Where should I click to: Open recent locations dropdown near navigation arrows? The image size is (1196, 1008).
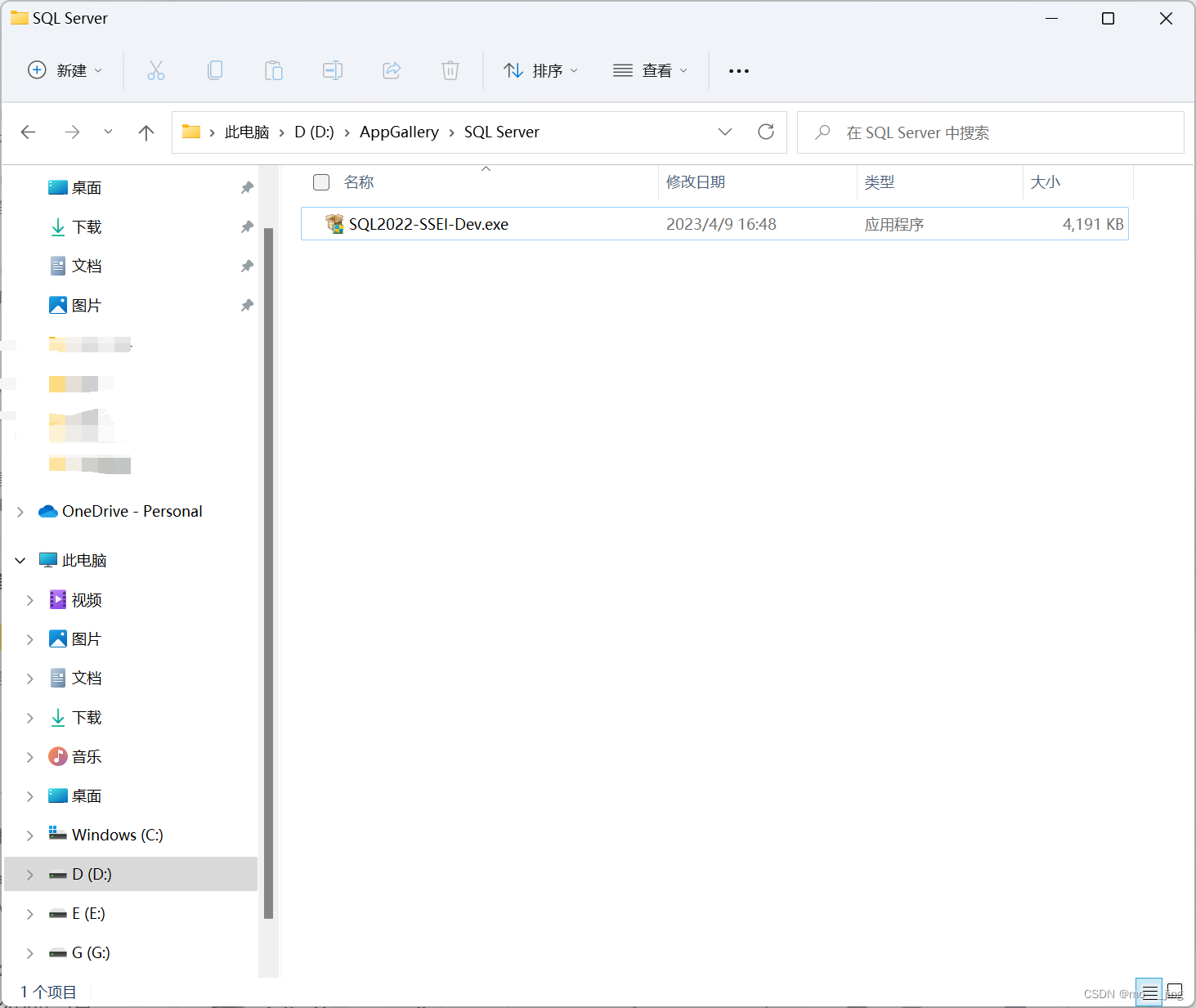[x=108, y=132]
